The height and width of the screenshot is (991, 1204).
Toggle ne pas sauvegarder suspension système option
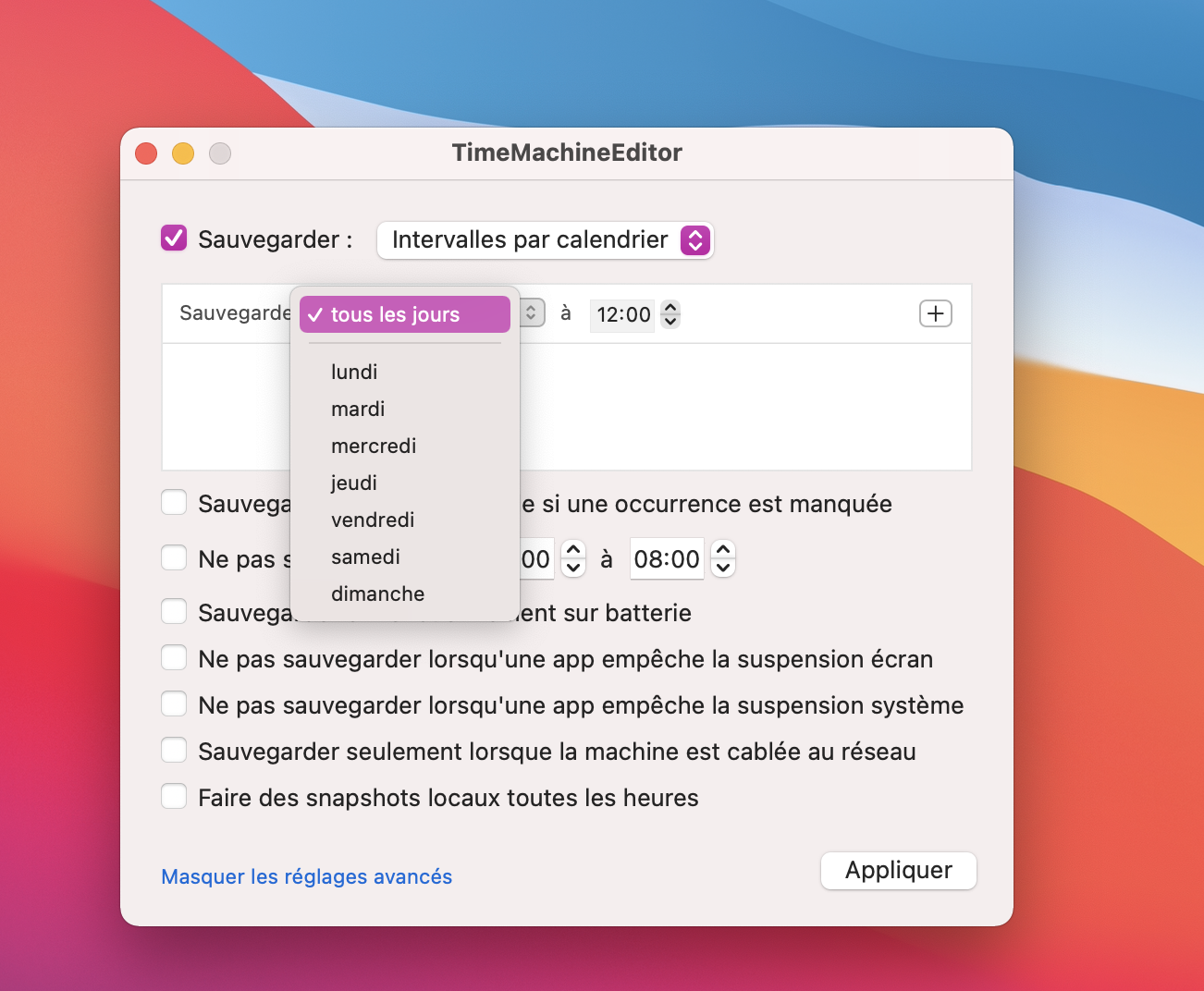click(x=174, y=704)
